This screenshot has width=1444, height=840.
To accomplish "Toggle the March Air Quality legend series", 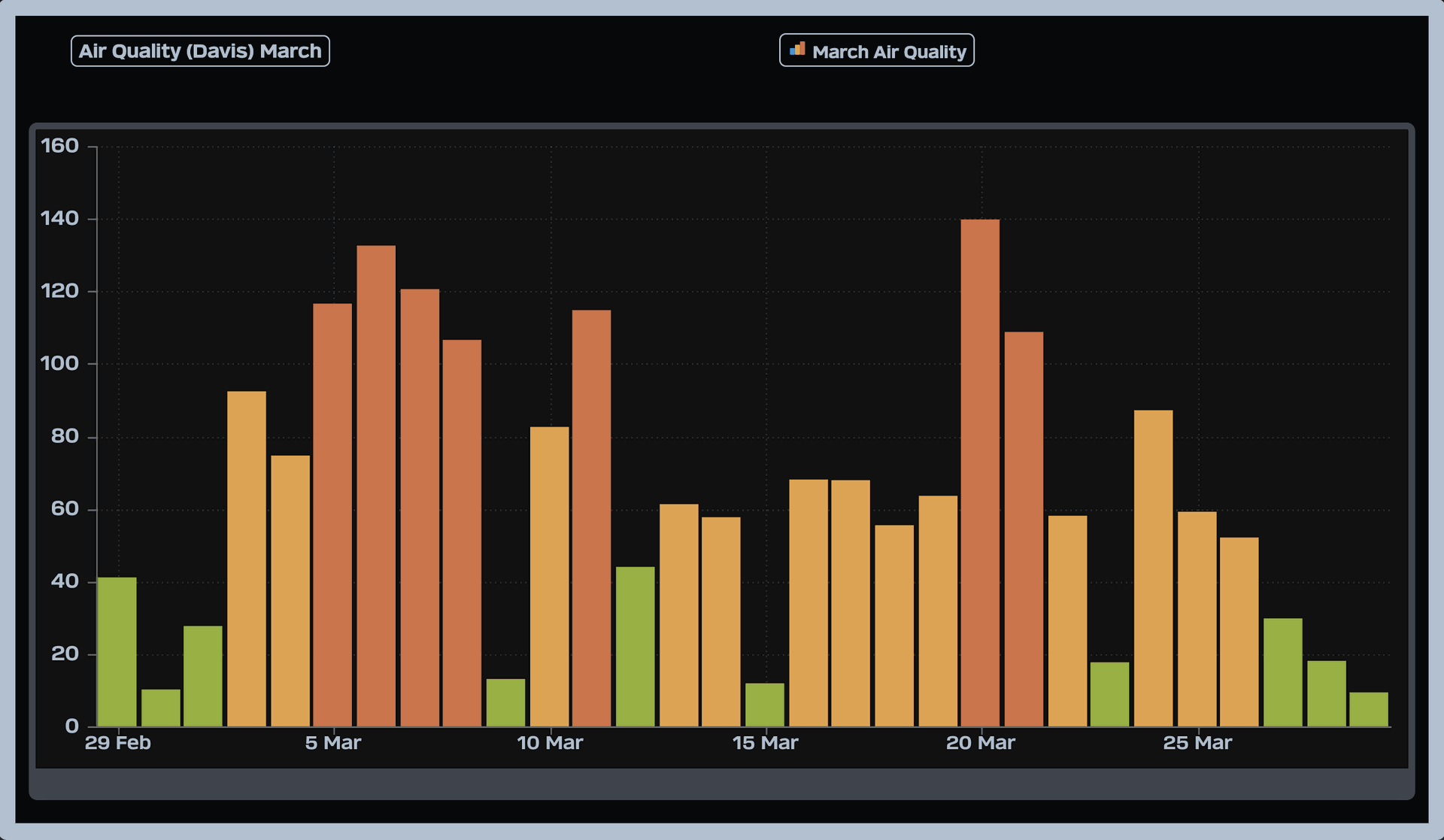I will tap(888, 52).
